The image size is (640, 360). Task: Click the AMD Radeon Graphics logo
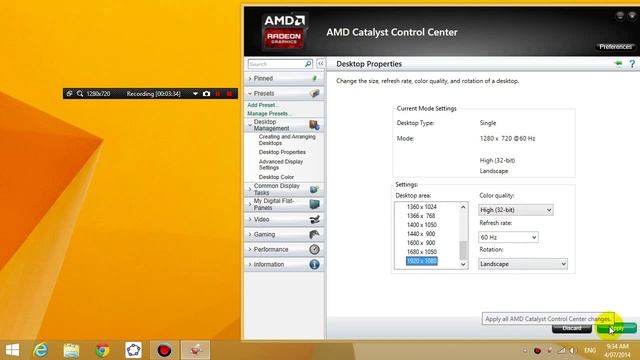click(284, 31)
